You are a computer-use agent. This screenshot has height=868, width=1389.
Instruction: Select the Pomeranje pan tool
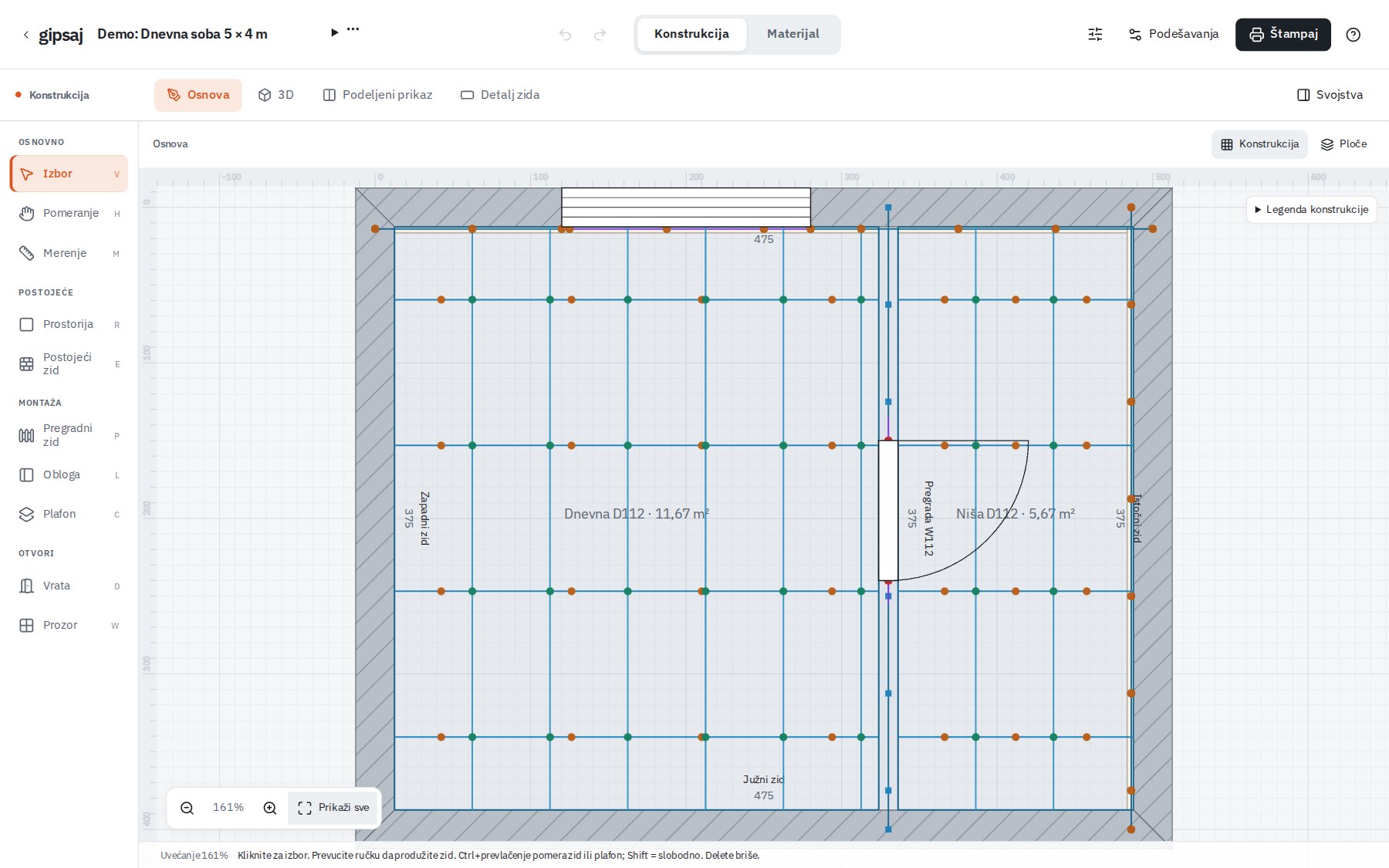click(69, 214)
